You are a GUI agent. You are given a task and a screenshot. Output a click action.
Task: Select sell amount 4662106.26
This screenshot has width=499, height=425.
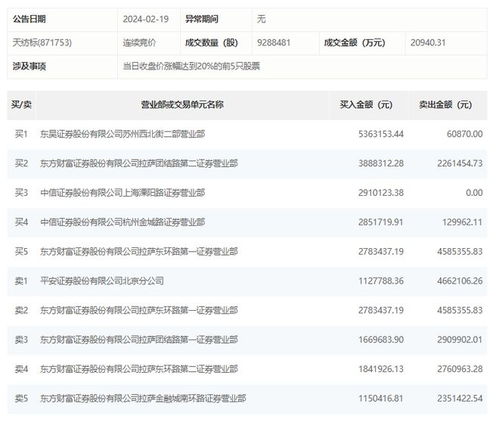(460, 281)
